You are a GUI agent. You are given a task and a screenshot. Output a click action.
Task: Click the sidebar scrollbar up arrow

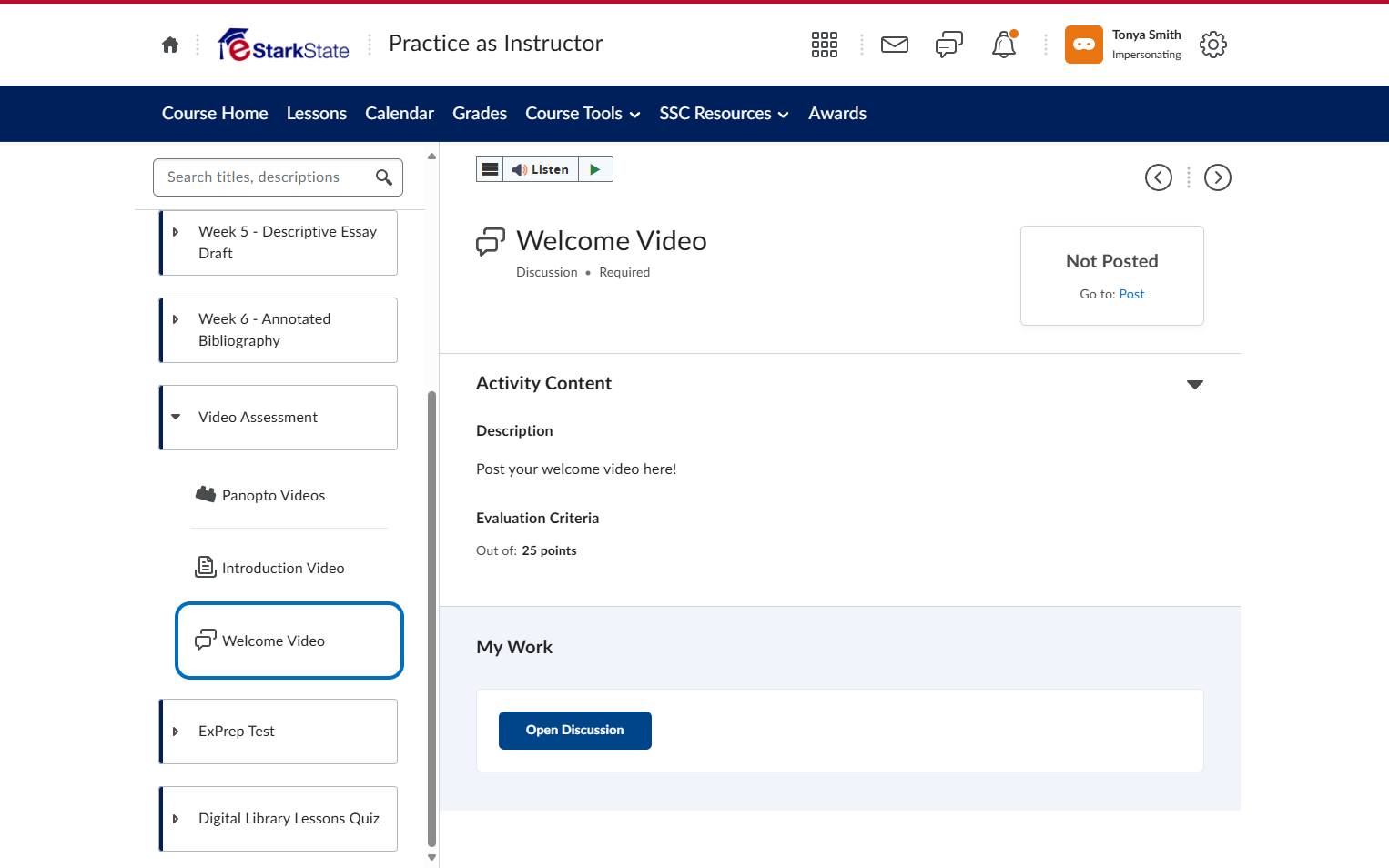(x=432, y=156)
